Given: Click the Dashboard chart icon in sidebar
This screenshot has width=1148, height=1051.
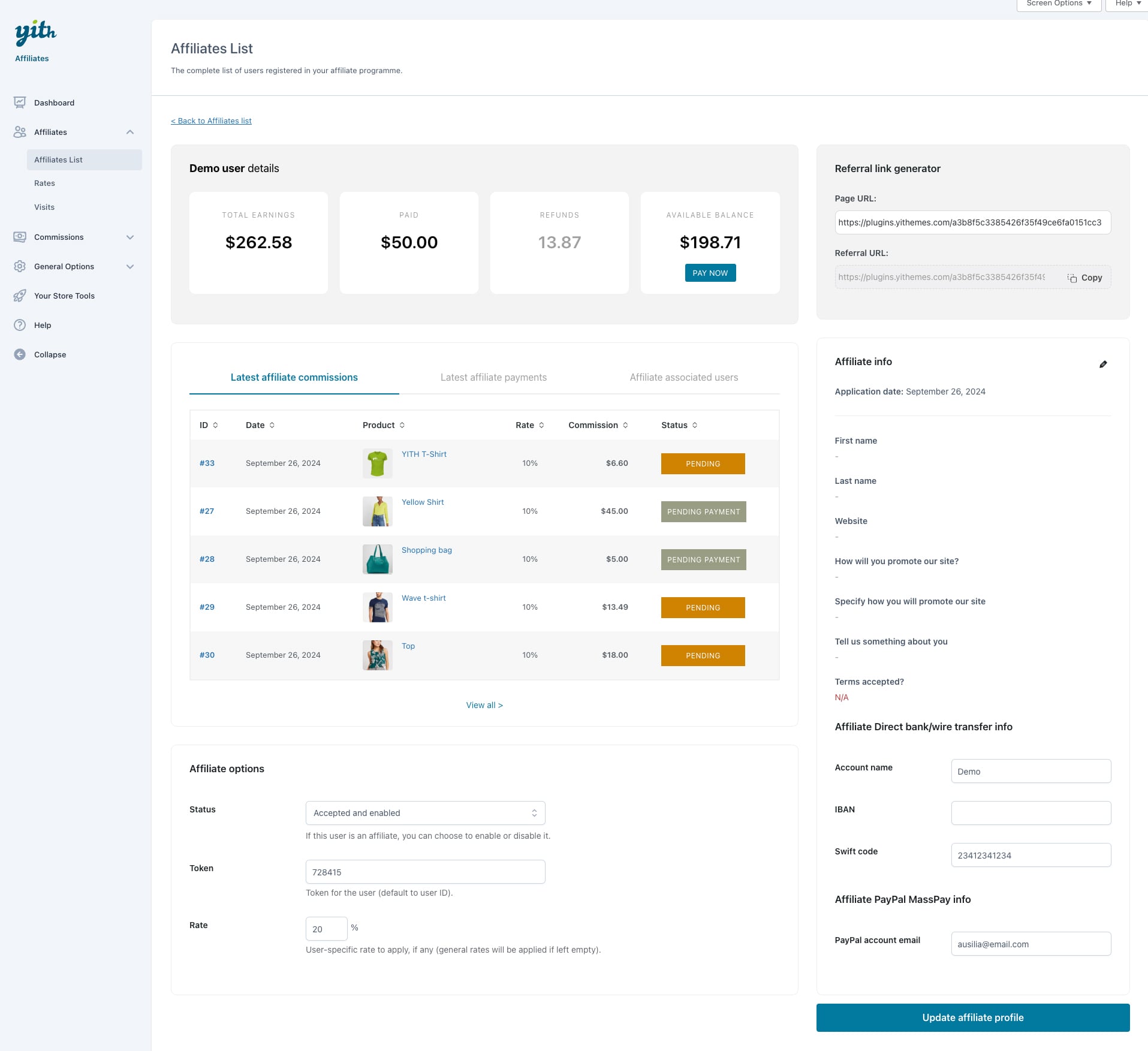Looking at the screenshot, I should click(20, 103).
